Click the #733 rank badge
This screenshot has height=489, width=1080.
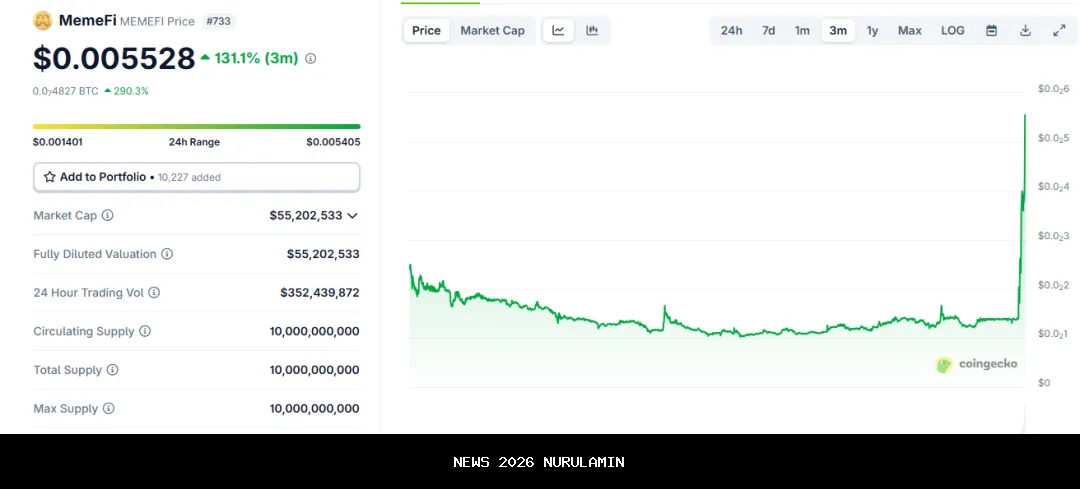coord(219,21)
